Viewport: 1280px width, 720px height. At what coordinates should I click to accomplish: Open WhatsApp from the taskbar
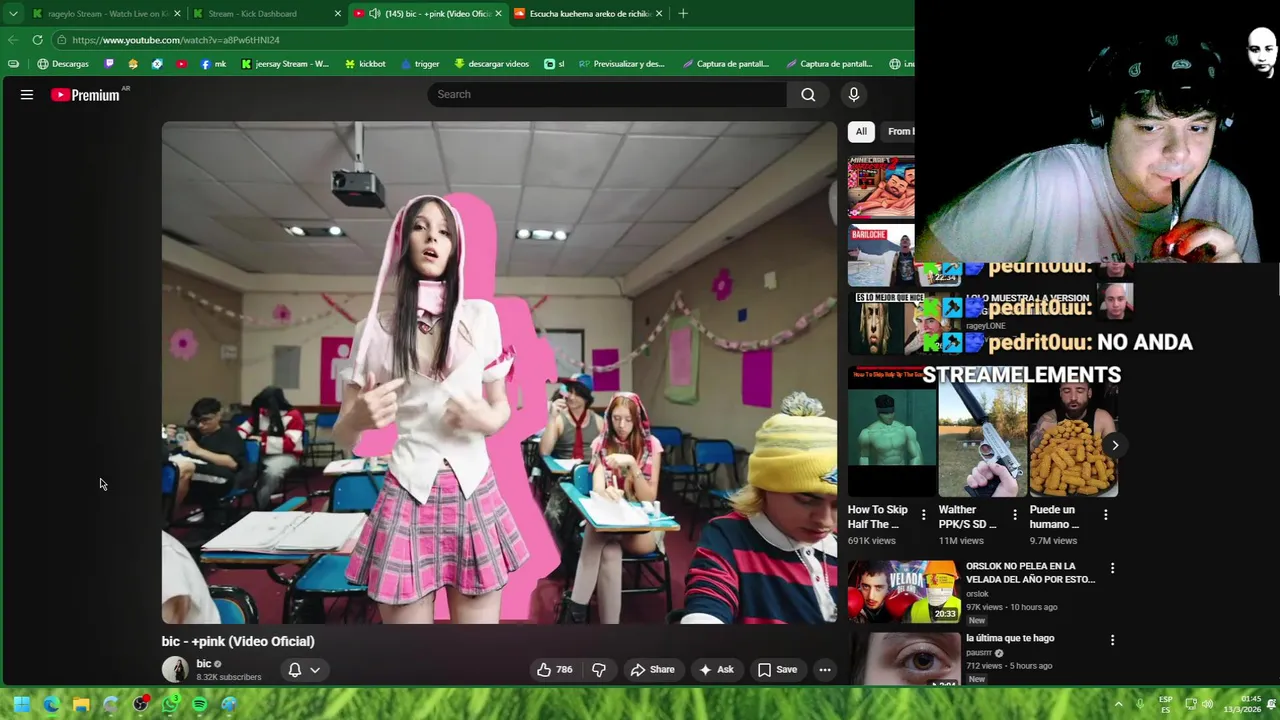pyautogui.click(x=170, y=704)
